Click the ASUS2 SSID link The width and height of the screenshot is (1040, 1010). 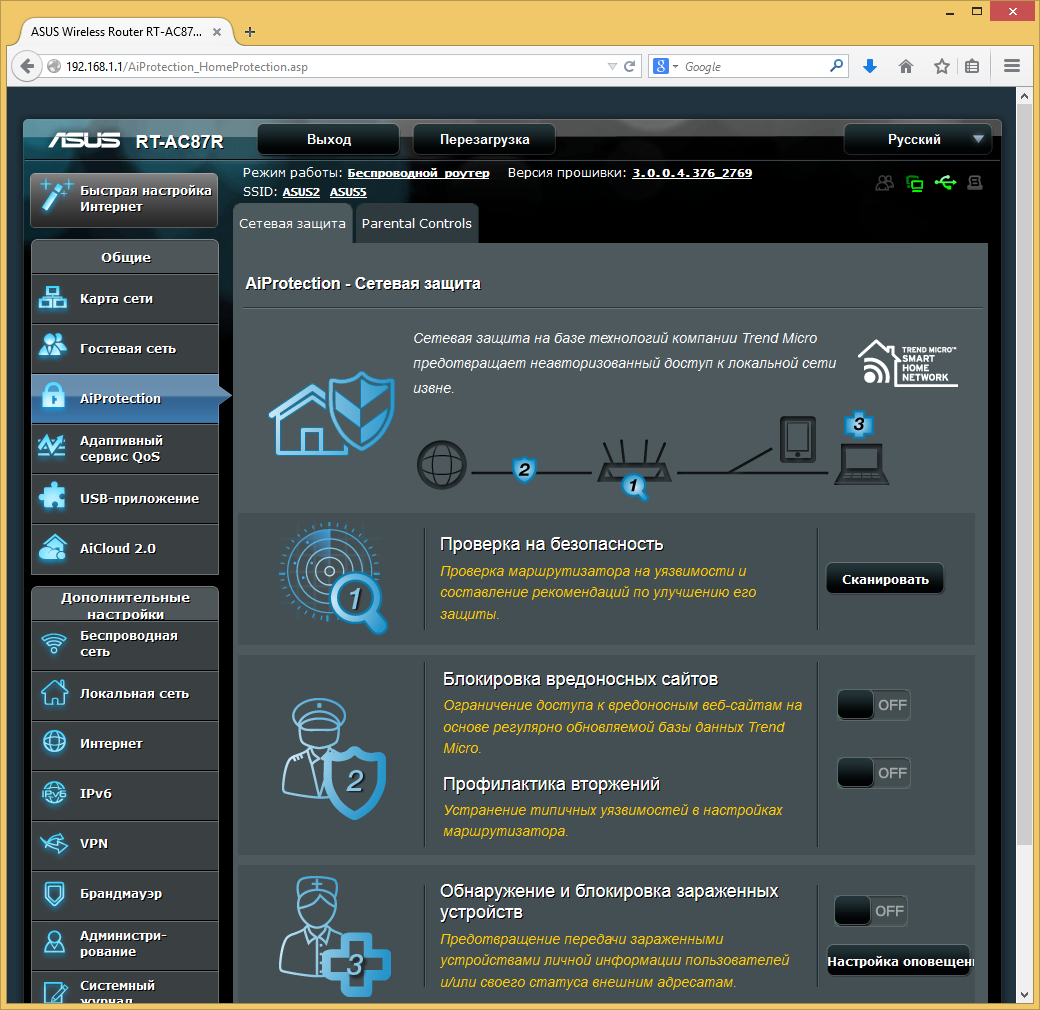click(x=301, y=192)
